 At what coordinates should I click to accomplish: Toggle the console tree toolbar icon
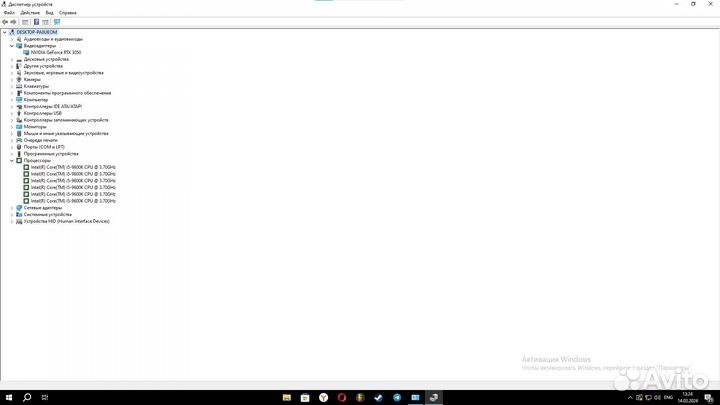[x=25, y=22]
